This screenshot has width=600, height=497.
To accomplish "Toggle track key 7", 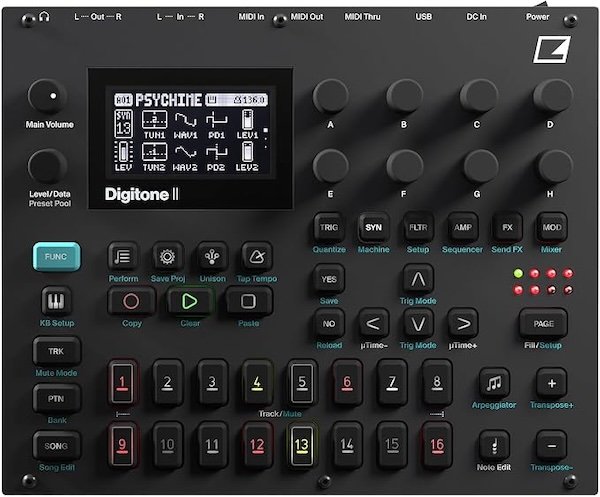I will click(x=391, y=383).
